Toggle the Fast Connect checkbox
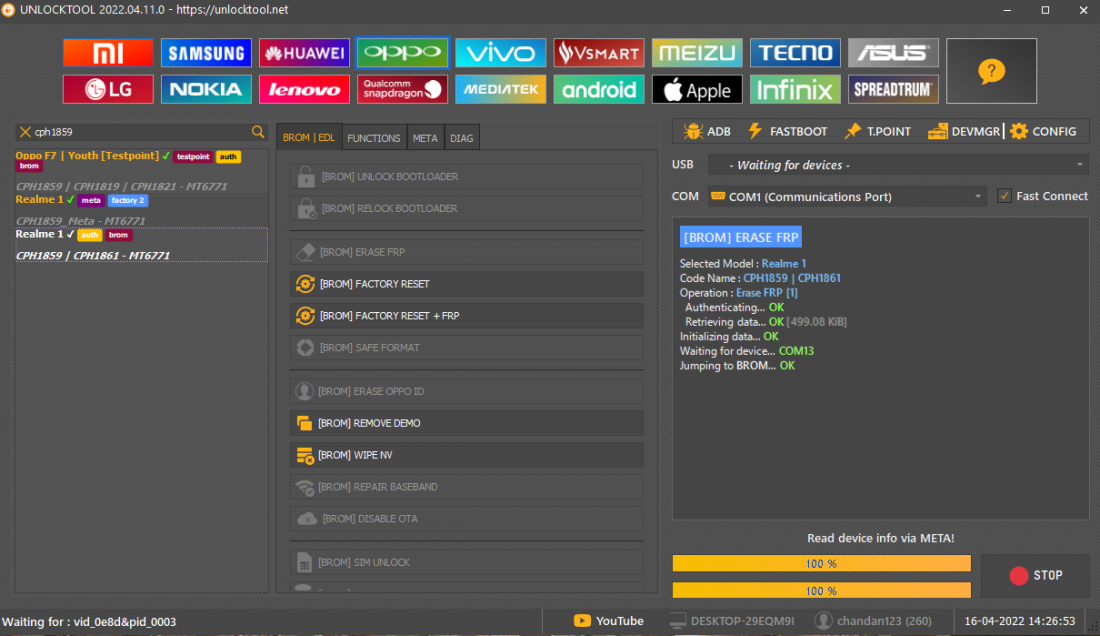The image size is (1100, 636). [1004, 196]
